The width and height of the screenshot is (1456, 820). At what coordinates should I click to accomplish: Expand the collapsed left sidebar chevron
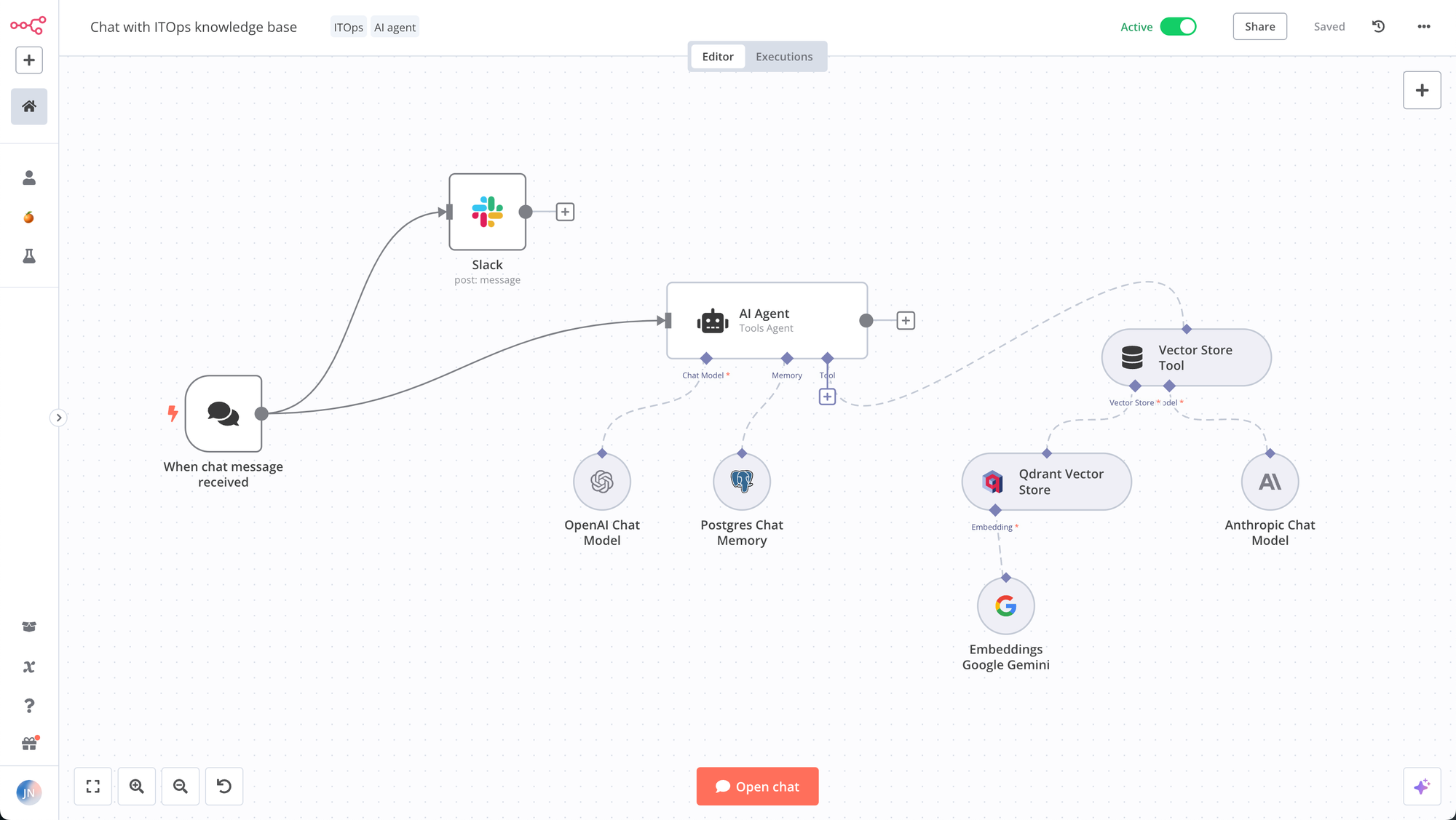tap(59, 418)
